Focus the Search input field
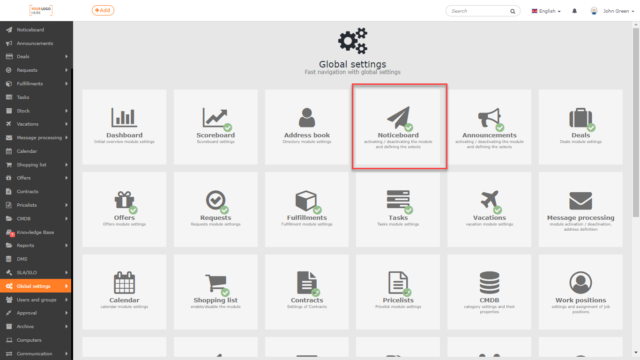The image size is (640, 360). tap(482, 11)
